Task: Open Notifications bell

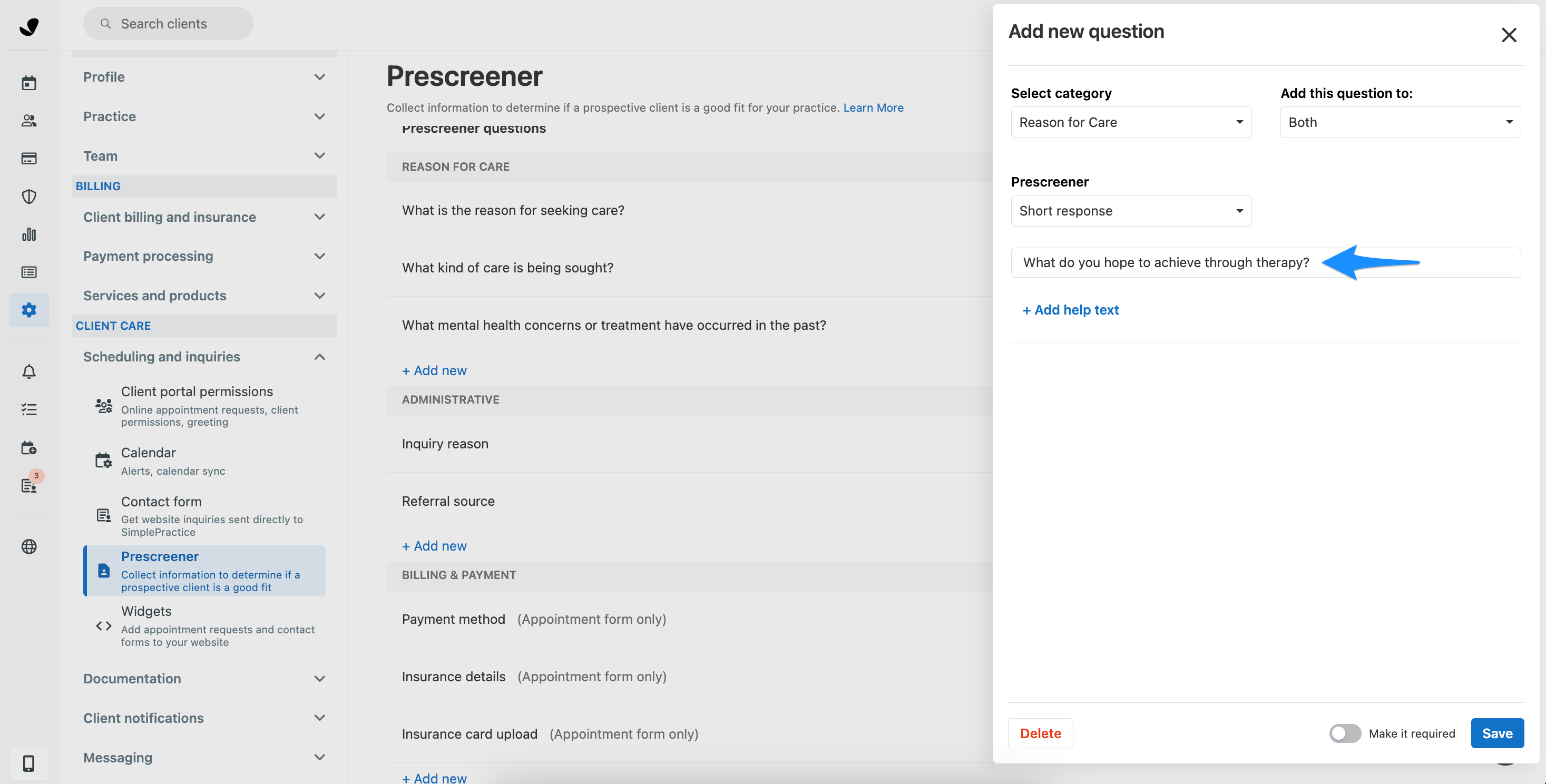Action: click(x=29, y=371)
